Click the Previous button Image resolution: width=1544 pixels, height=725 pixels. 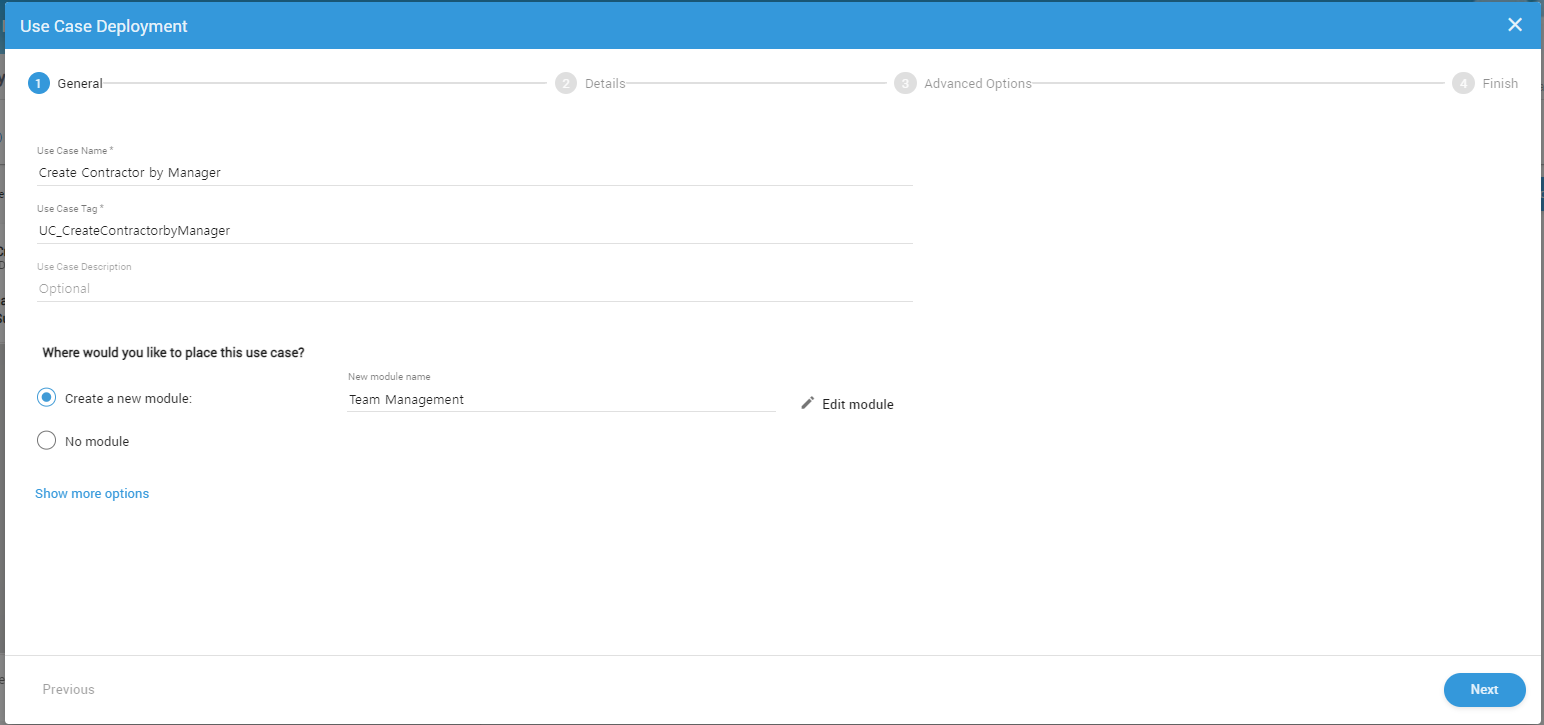click(x=69, y=689)
